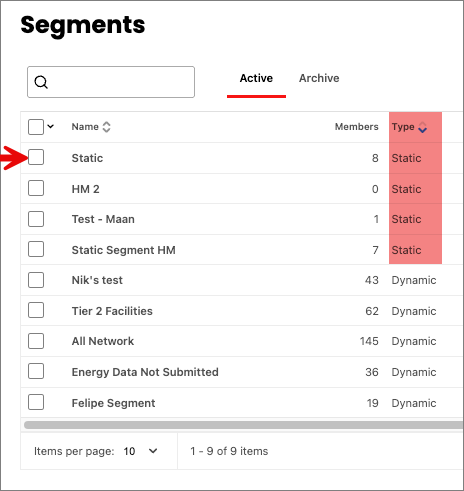Click the search magnifier icon
Screen dimensions: 464x491
(x=41, y=82)
